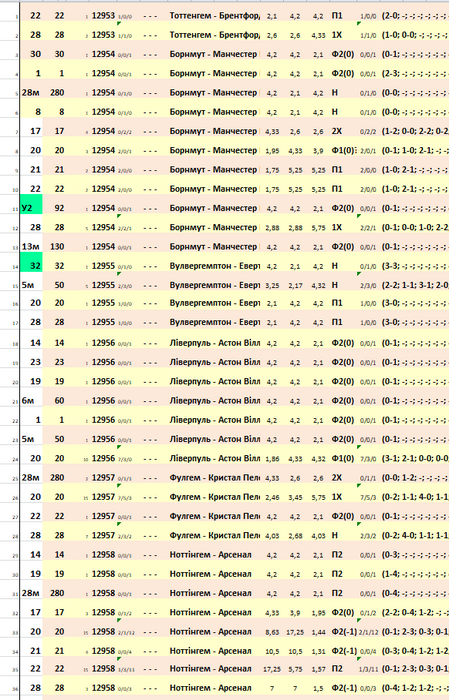Select "4,33" in the Тоттенгем 1Х row
This screenshot has width=449, height=700.
[x=318, y=35]
